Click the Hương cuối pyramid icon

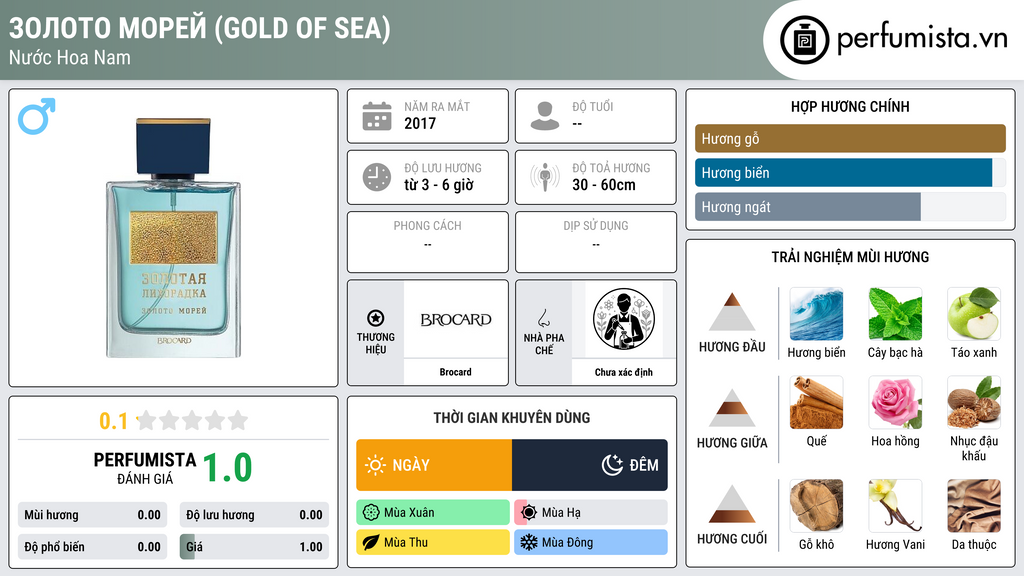click(x=732, y=504)
